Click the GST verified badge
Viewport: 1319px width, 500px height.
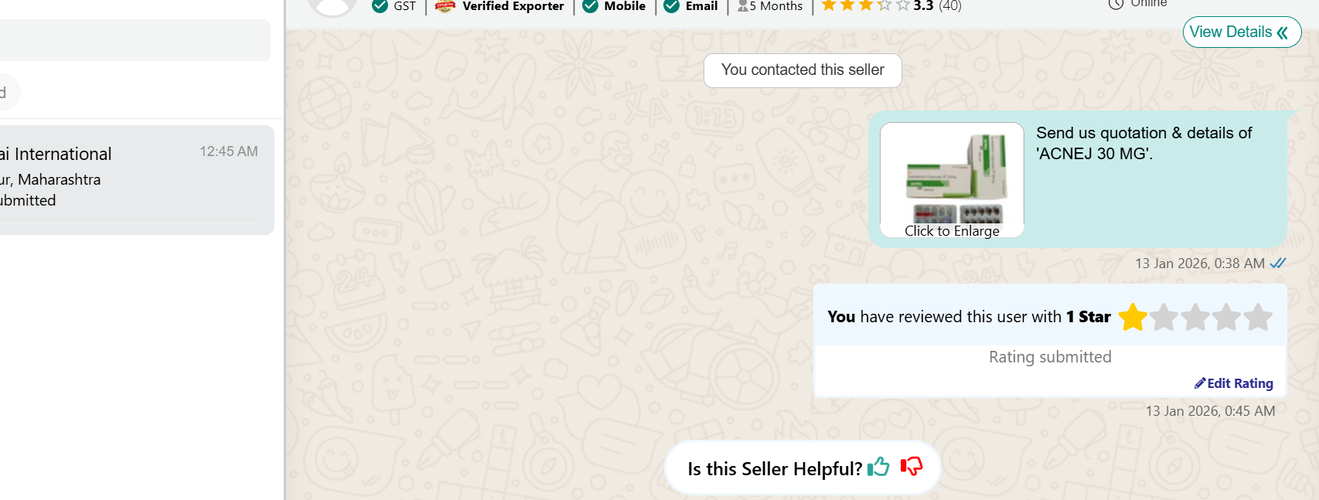pyautogui.click(x=394, y=6)
